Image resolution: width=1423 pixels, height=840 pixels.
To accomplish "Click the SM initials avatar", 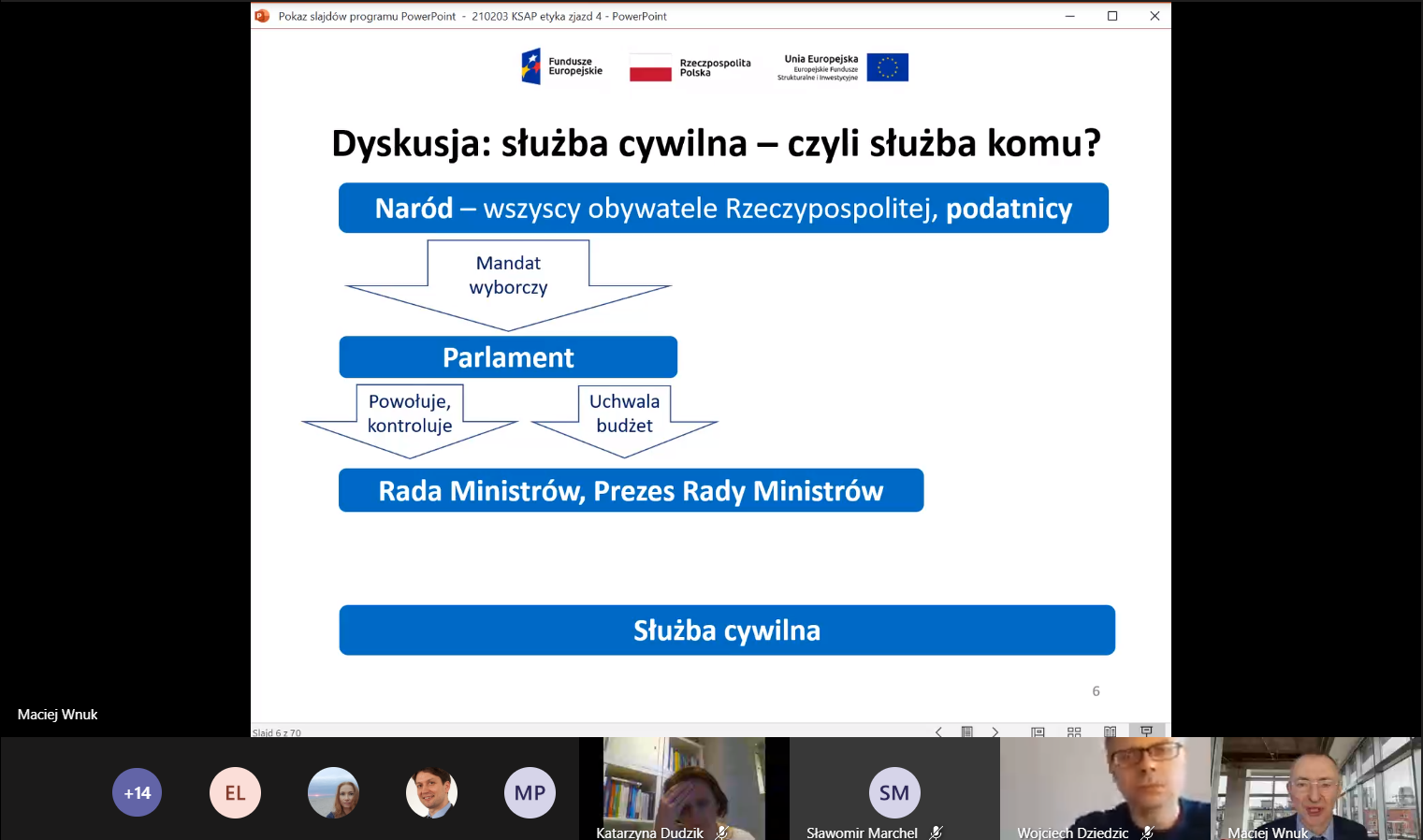I will 893,792.
